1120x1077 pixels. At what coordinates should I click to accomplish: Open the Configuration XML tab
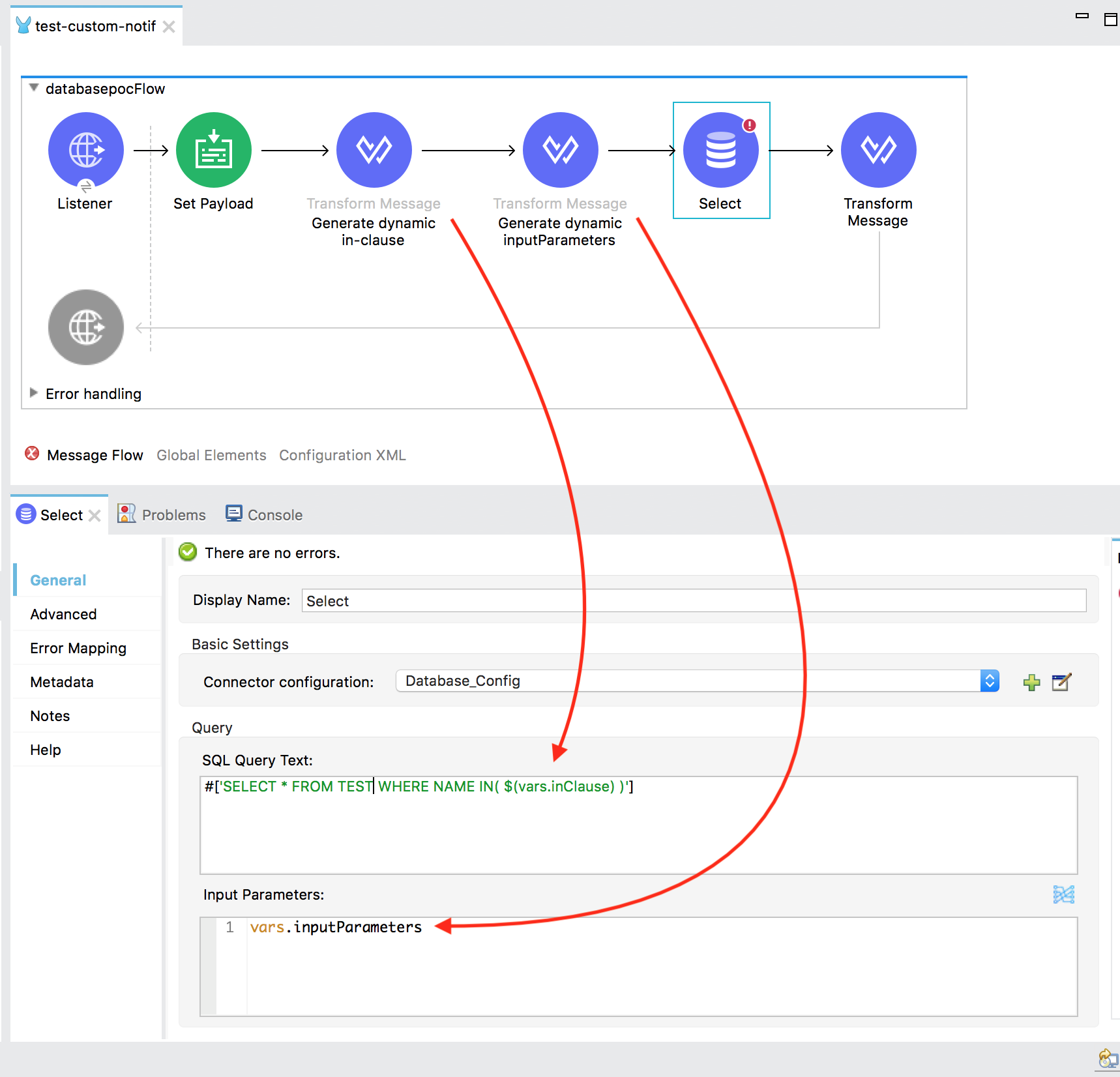point(342,455)
